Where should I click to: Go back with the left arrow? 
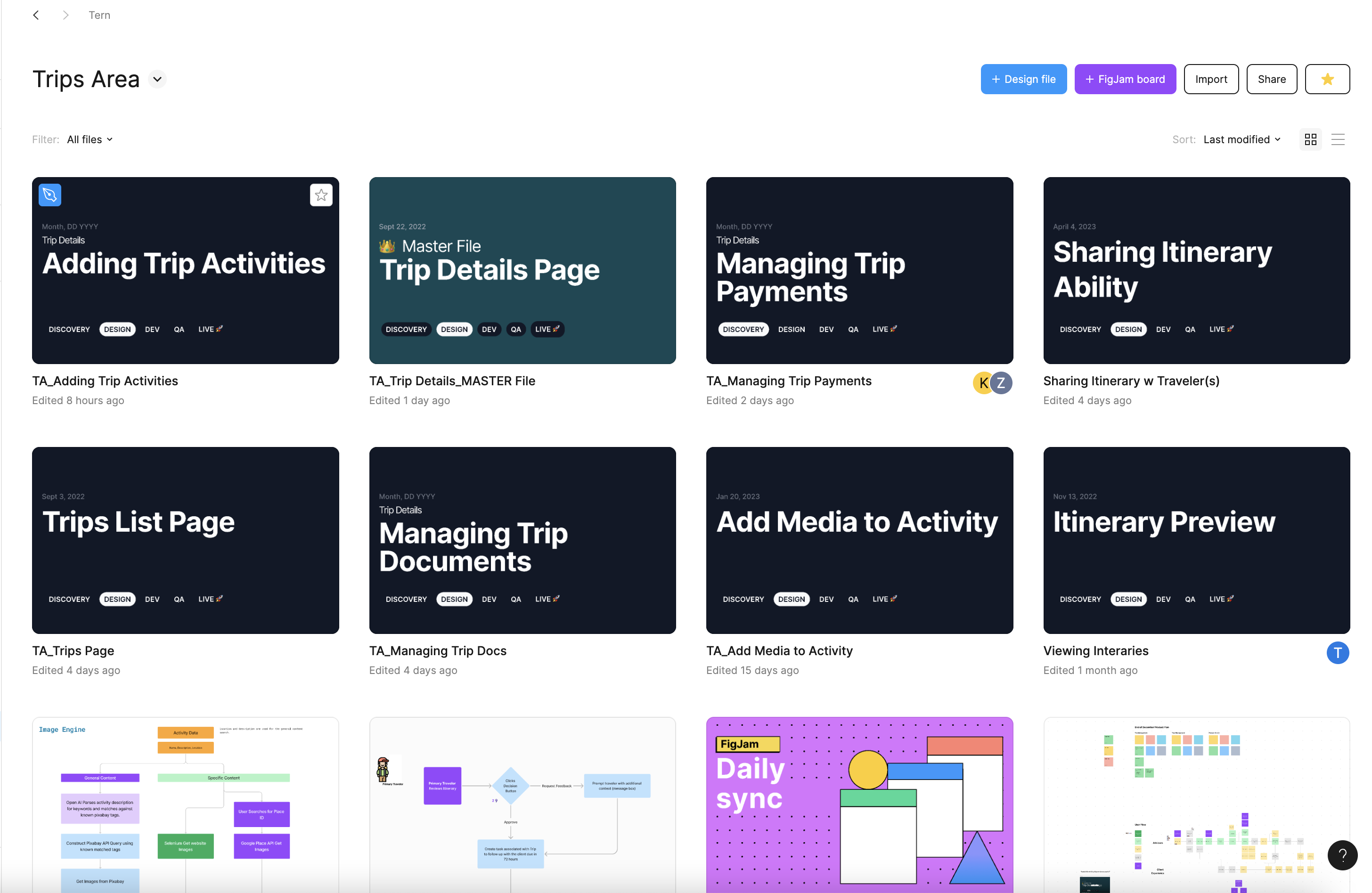(x=36, y=15)
